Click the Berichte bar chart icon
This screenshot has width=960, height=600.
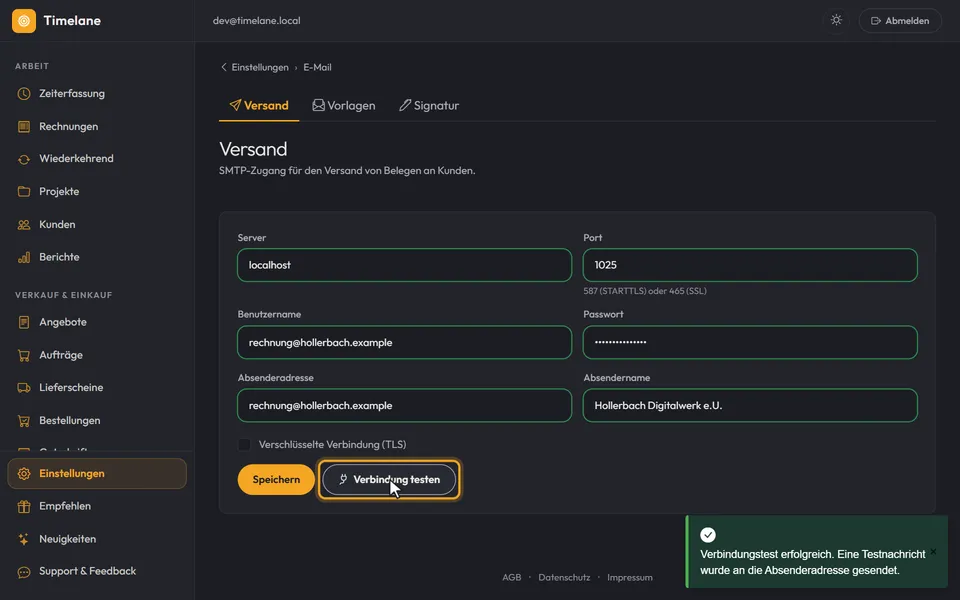[24, 257]
